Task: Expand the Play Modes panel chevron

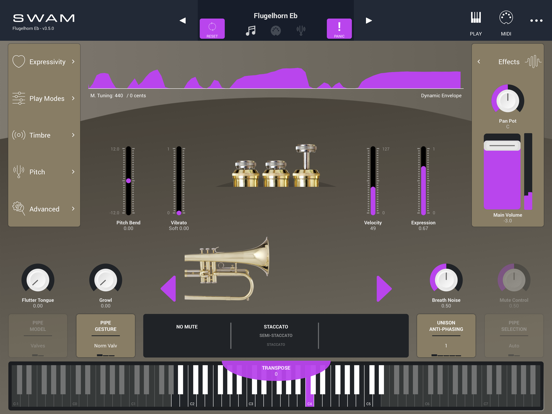Action: (x=73, y=98)
